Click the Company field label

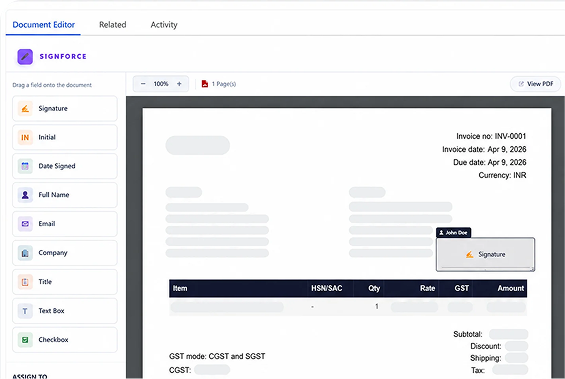pyautogui.click(x=53, y=253)
